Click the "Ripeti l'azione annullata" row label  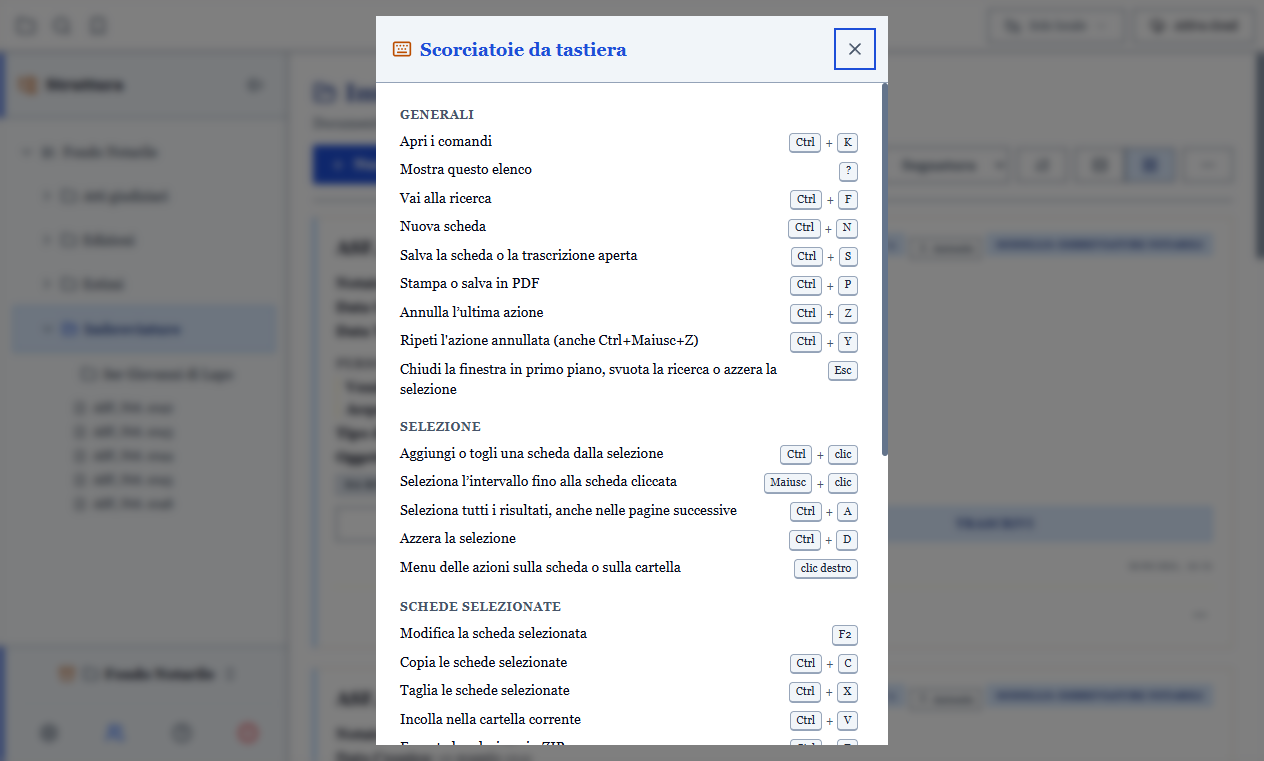click(549, 341)
